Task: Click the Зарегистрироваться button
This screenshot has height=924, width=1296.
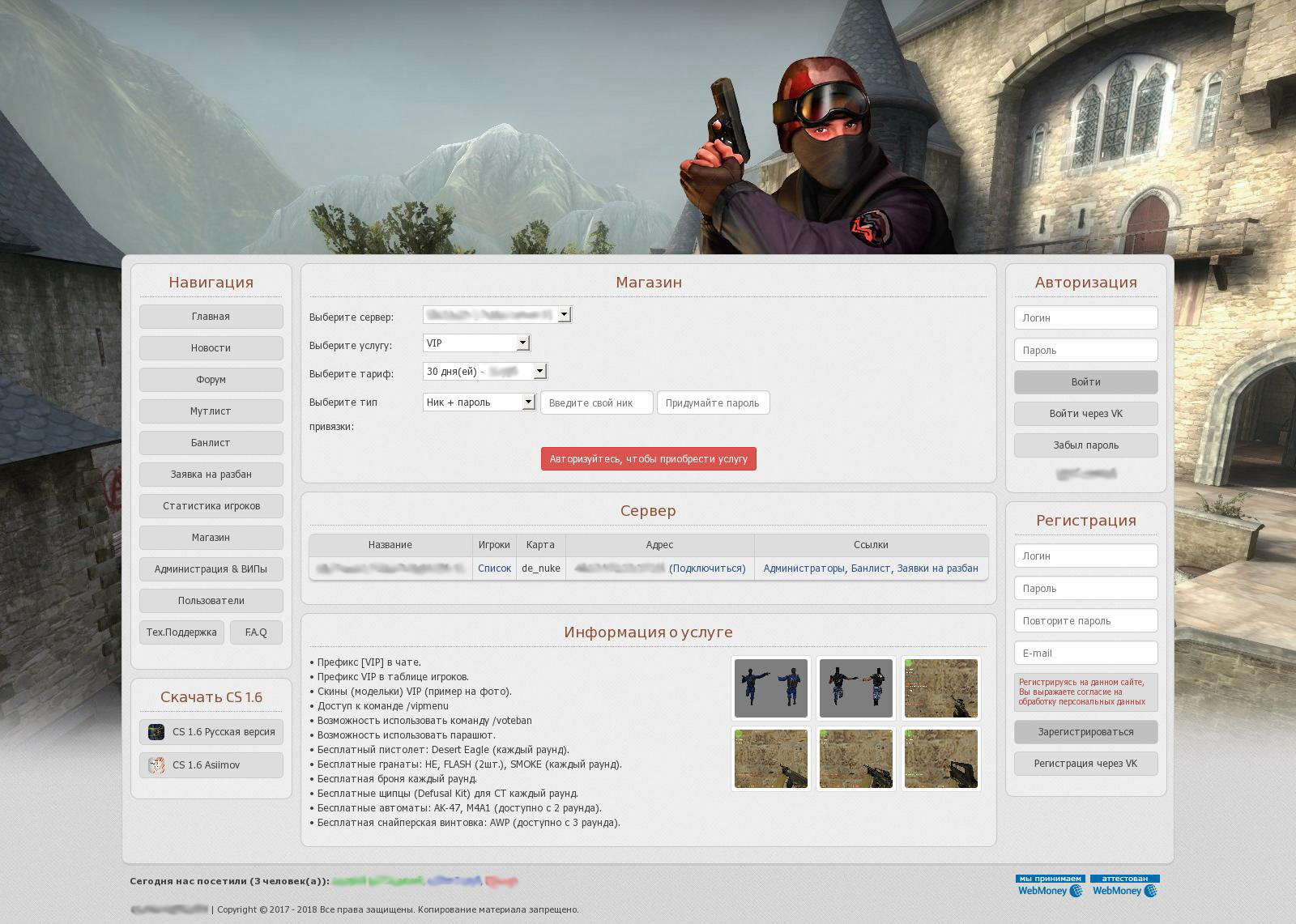Action: pos(1085,732)
